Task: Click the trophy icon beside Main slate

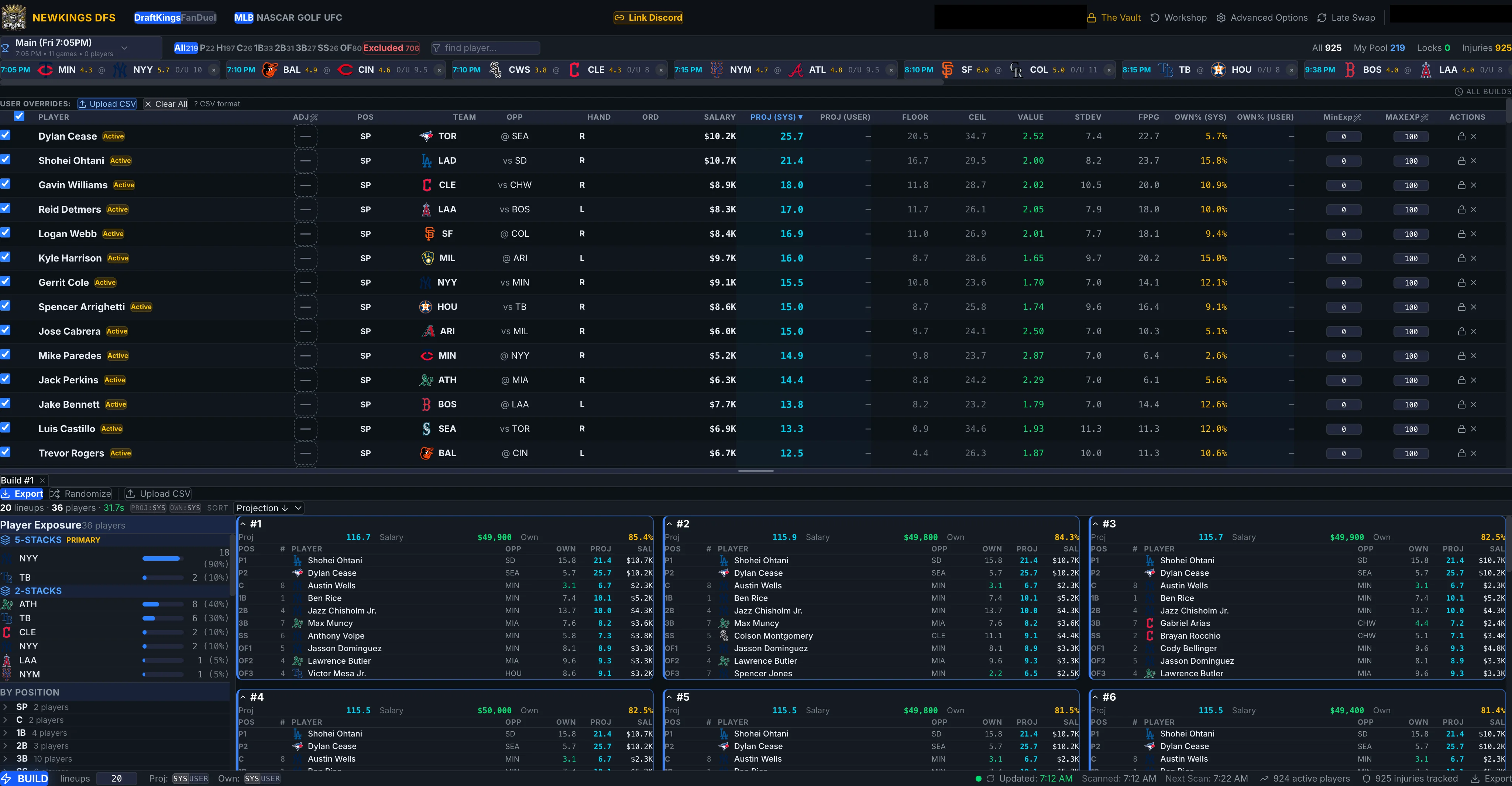Action: pos(5,48)
